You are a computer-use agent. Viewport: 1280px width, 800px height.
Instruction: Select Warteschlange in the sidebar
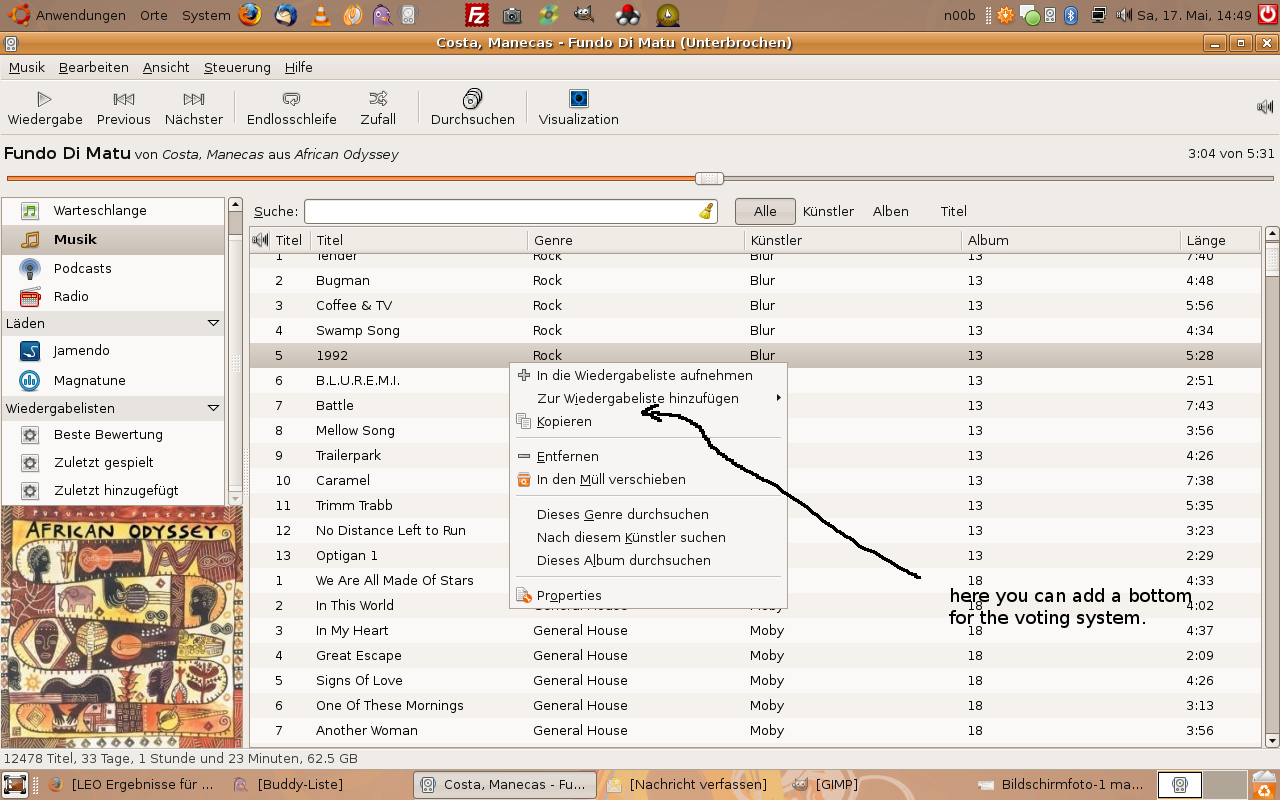pyautogui.click(x=113, y=211)
